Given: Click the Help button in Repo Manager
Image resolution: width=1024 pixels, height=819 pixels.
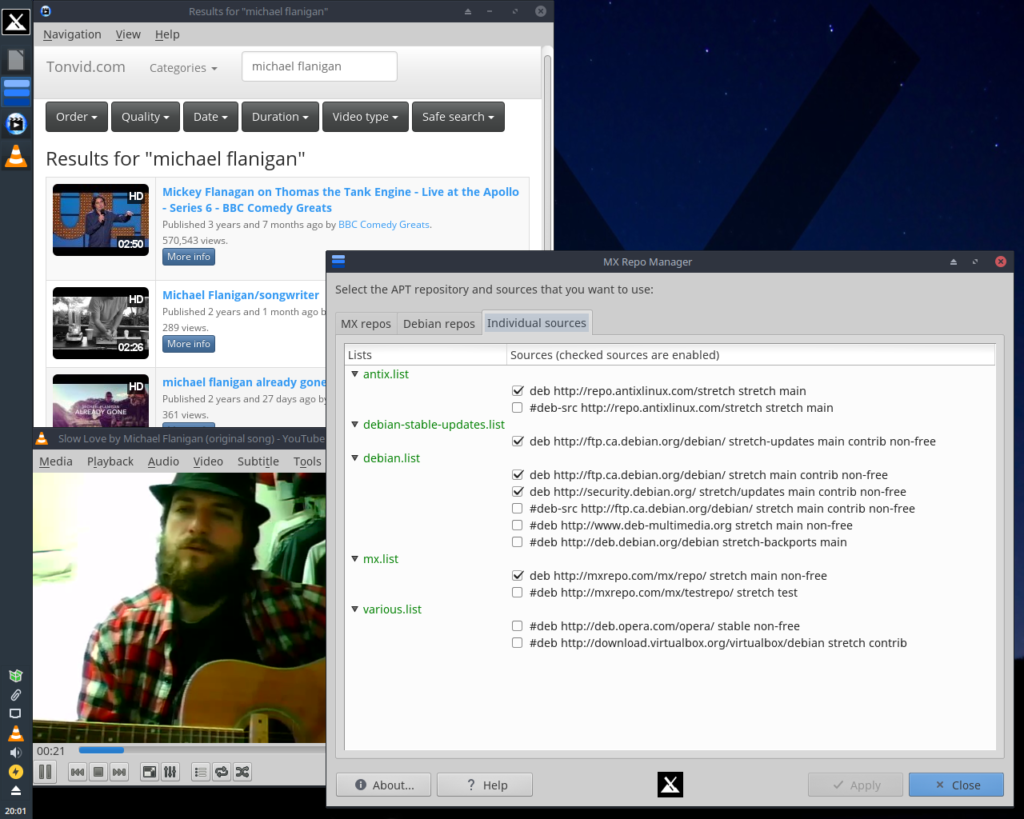Looking at the screenshot, I should click(485, 785).
